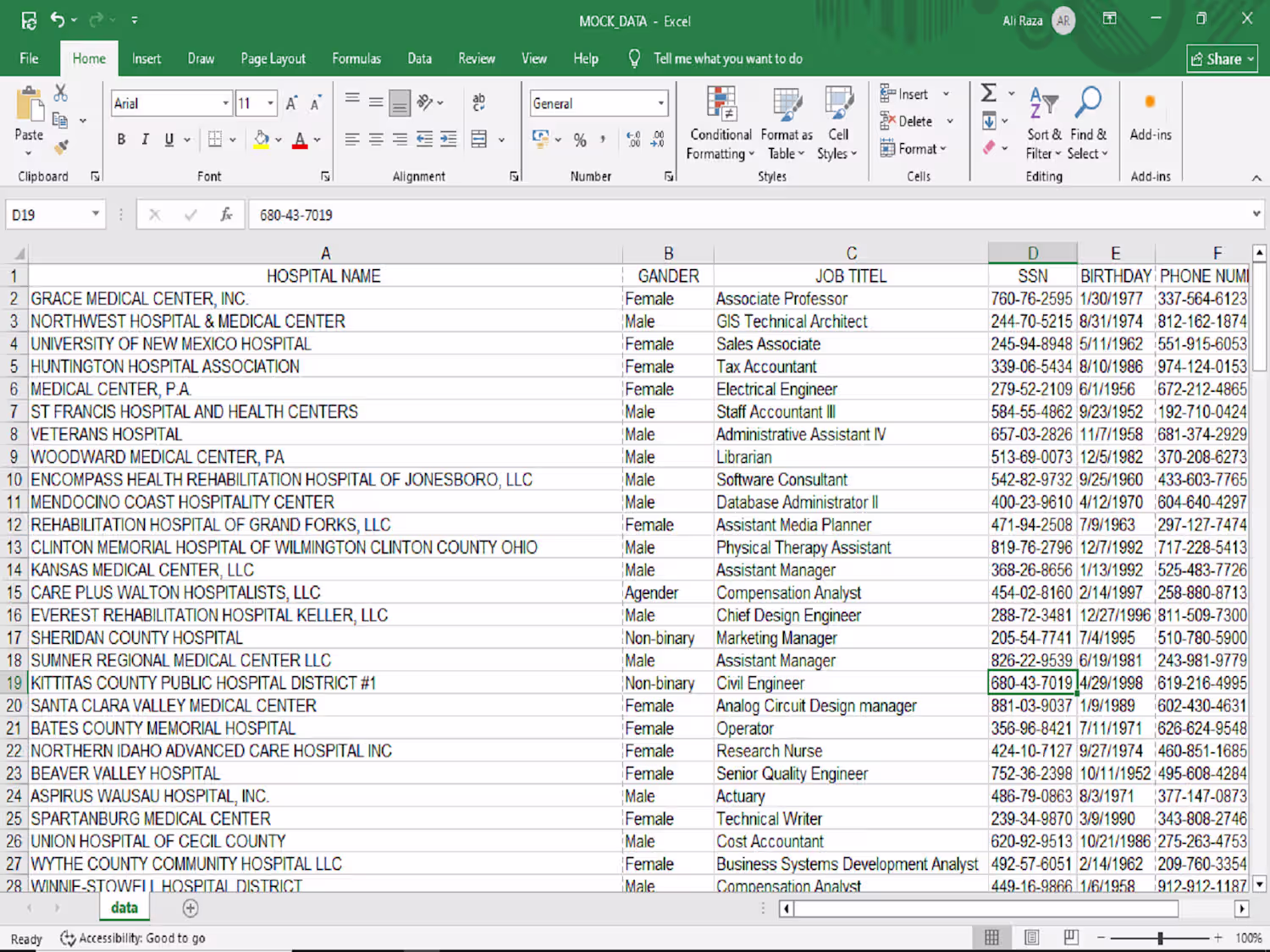Viewport: 1270px width, 952px height.
Task: Click the Increase Font Size icon
Action: [291, 103]
